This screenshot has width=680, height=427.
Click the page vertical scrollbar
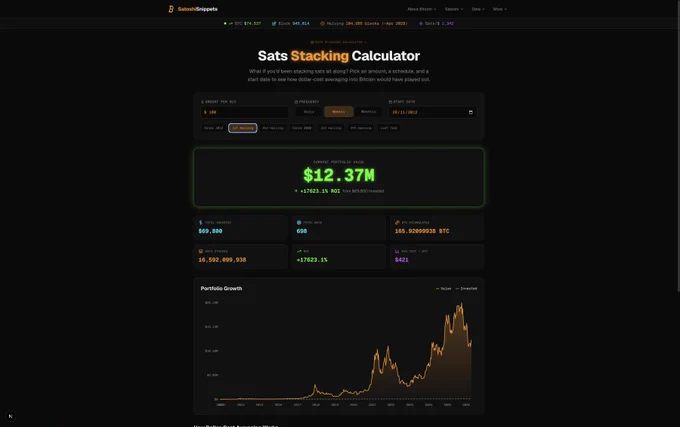(x=678, y=147)
